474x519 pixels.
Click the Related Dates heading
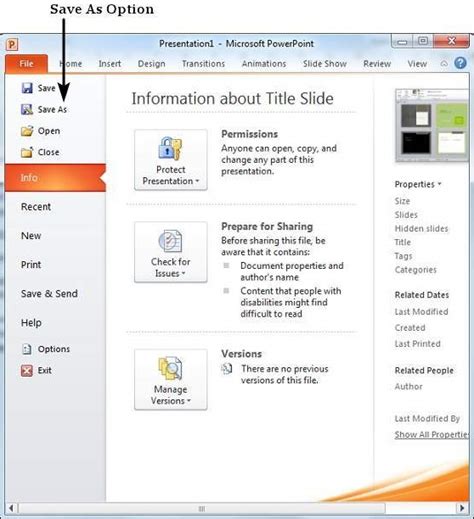click(422, 295)
